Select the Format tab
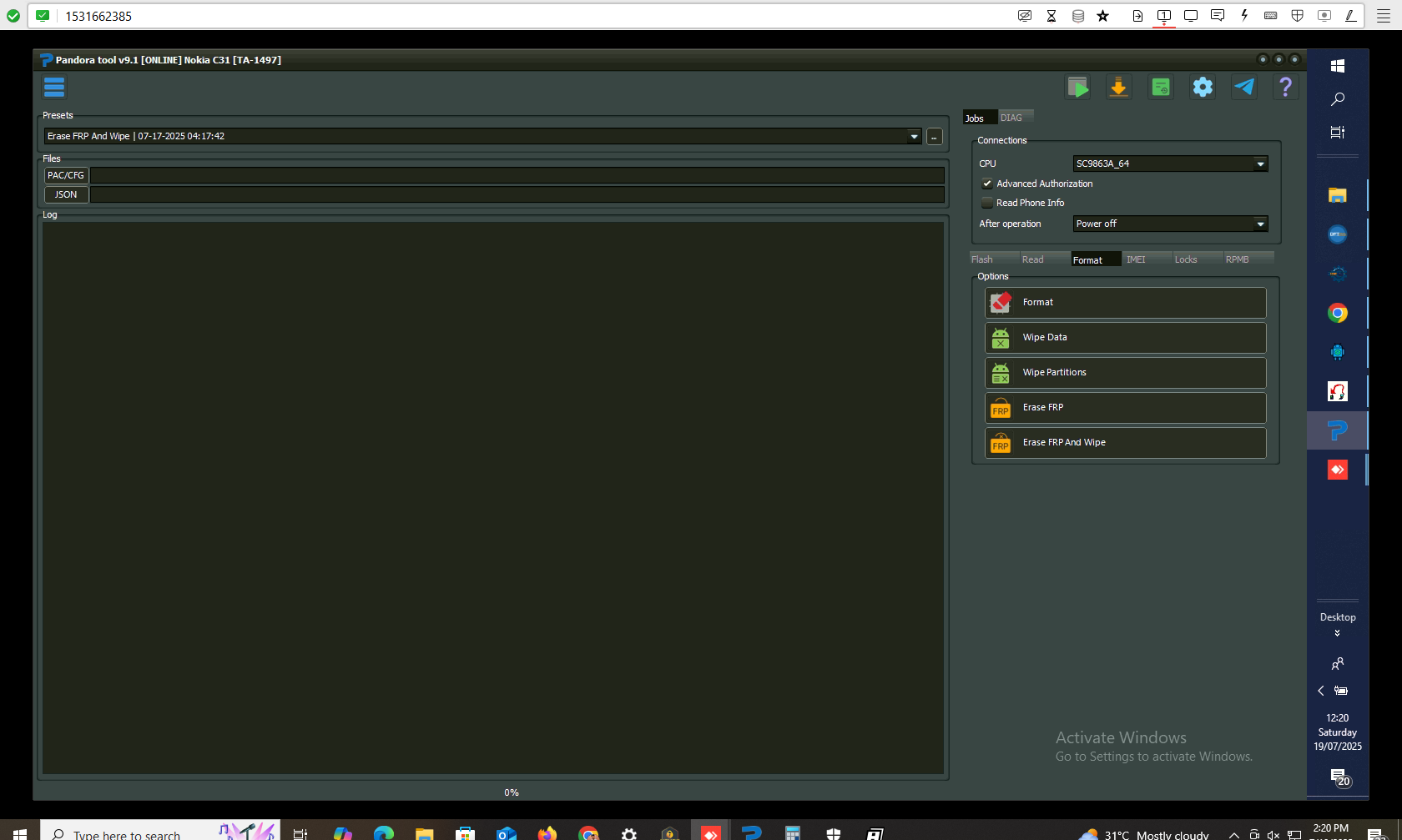 (x=1096, y=259)
